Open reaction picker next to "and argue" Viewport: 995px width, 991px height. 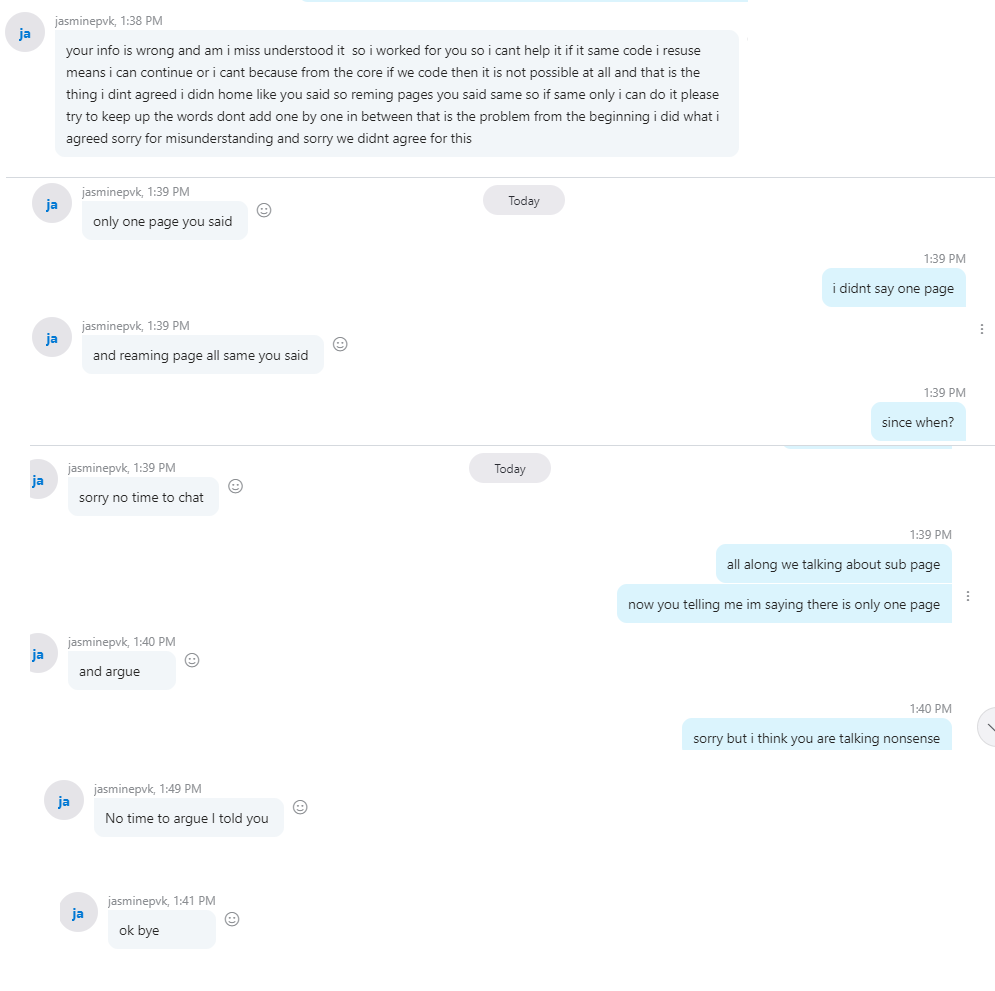point(192,660)
